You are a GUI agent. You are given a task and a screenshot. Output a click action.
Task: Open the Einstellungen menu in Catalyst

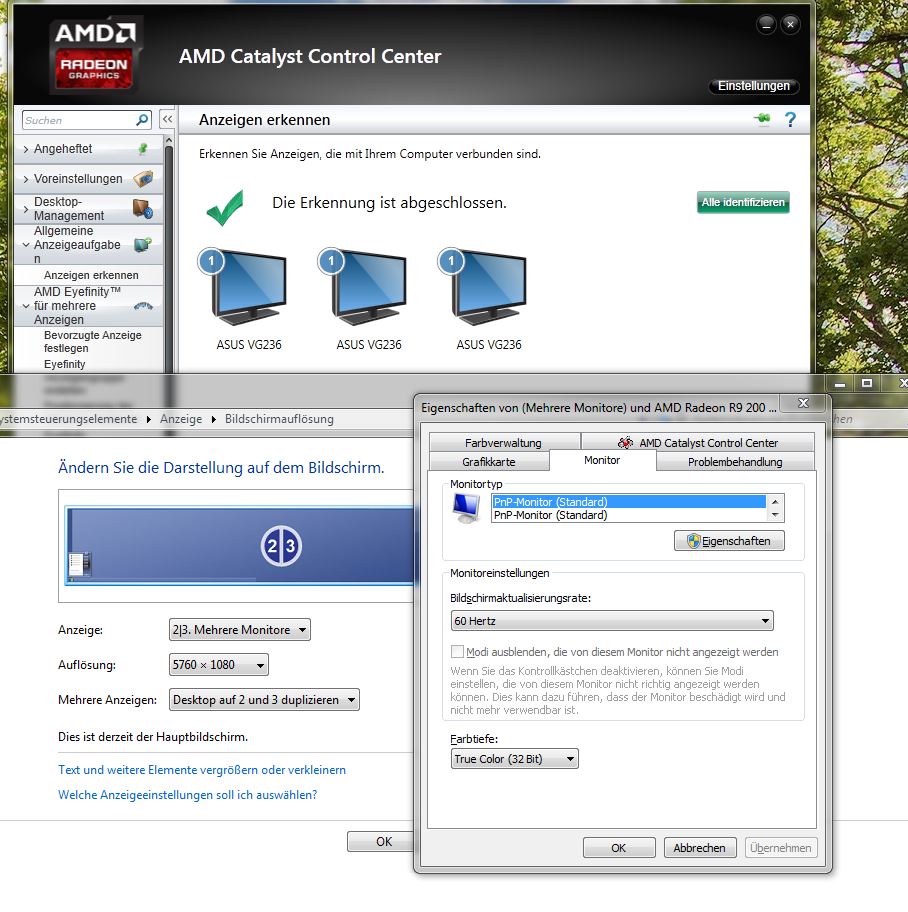click(x=754, y=86)
